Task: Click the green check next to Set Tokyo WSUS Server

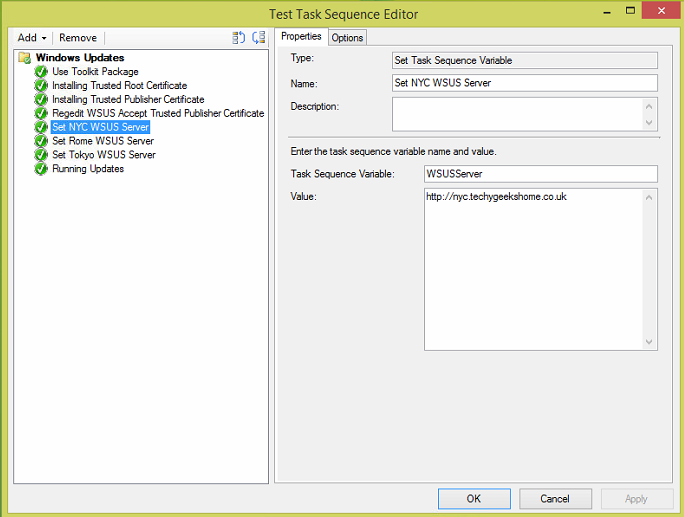Action: [x=41, y=155]
